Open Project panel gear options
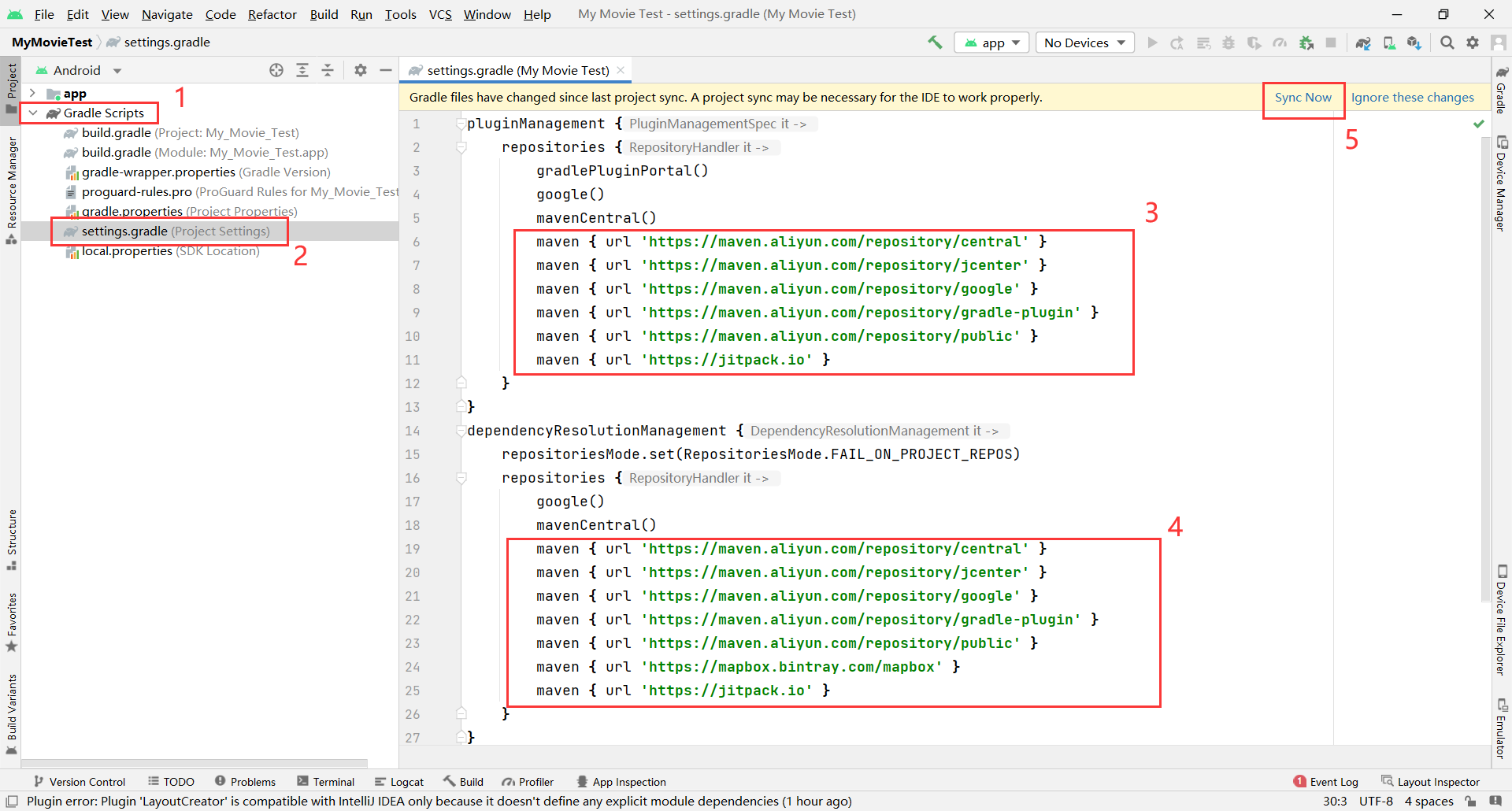The image size is (1512, 811). pyautogui.click(x=361, y=70)
